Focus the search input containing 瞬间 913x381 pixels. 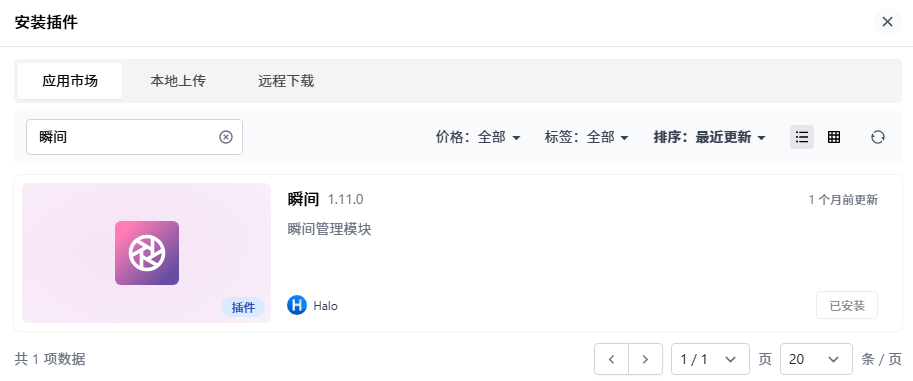click(x=134, y=137)
